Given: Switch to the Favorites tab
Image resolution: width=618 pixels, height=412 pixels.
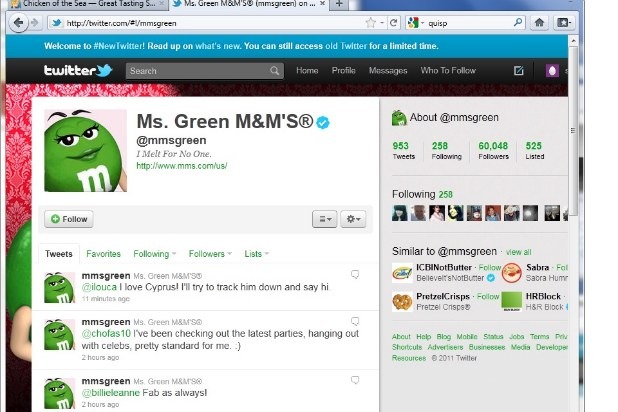Looking at the screenshot, I should 103,254.
